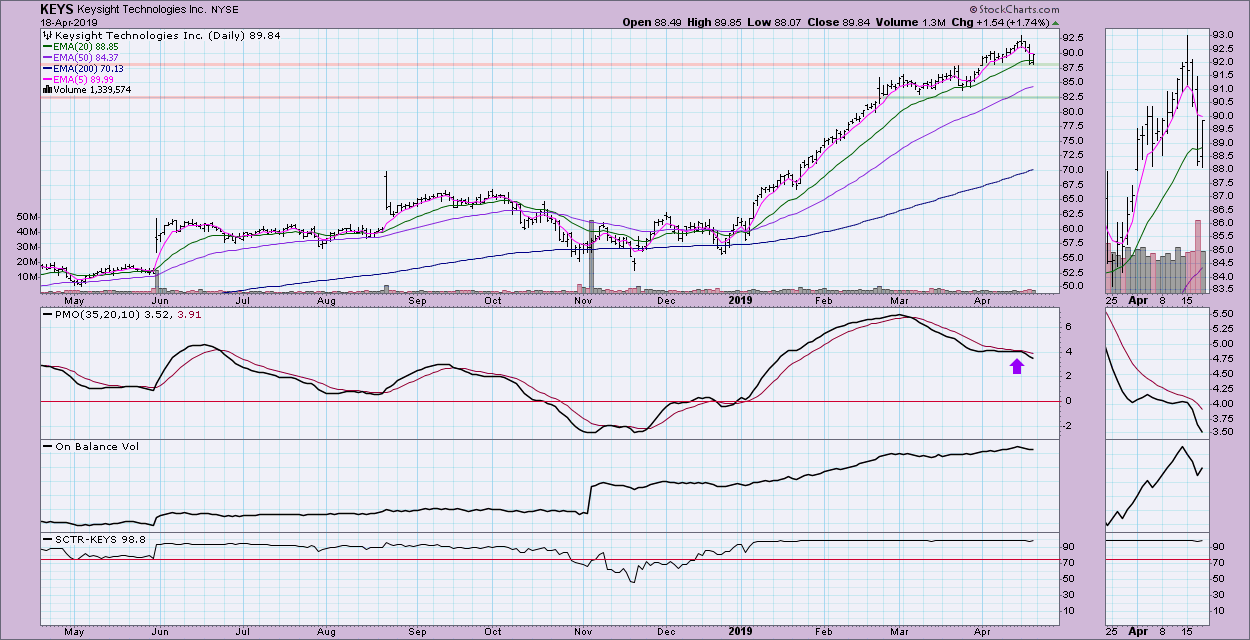Click the 83.5 label on the zoom chart
Screen dimensions: 1250x640
[1223, 289]
